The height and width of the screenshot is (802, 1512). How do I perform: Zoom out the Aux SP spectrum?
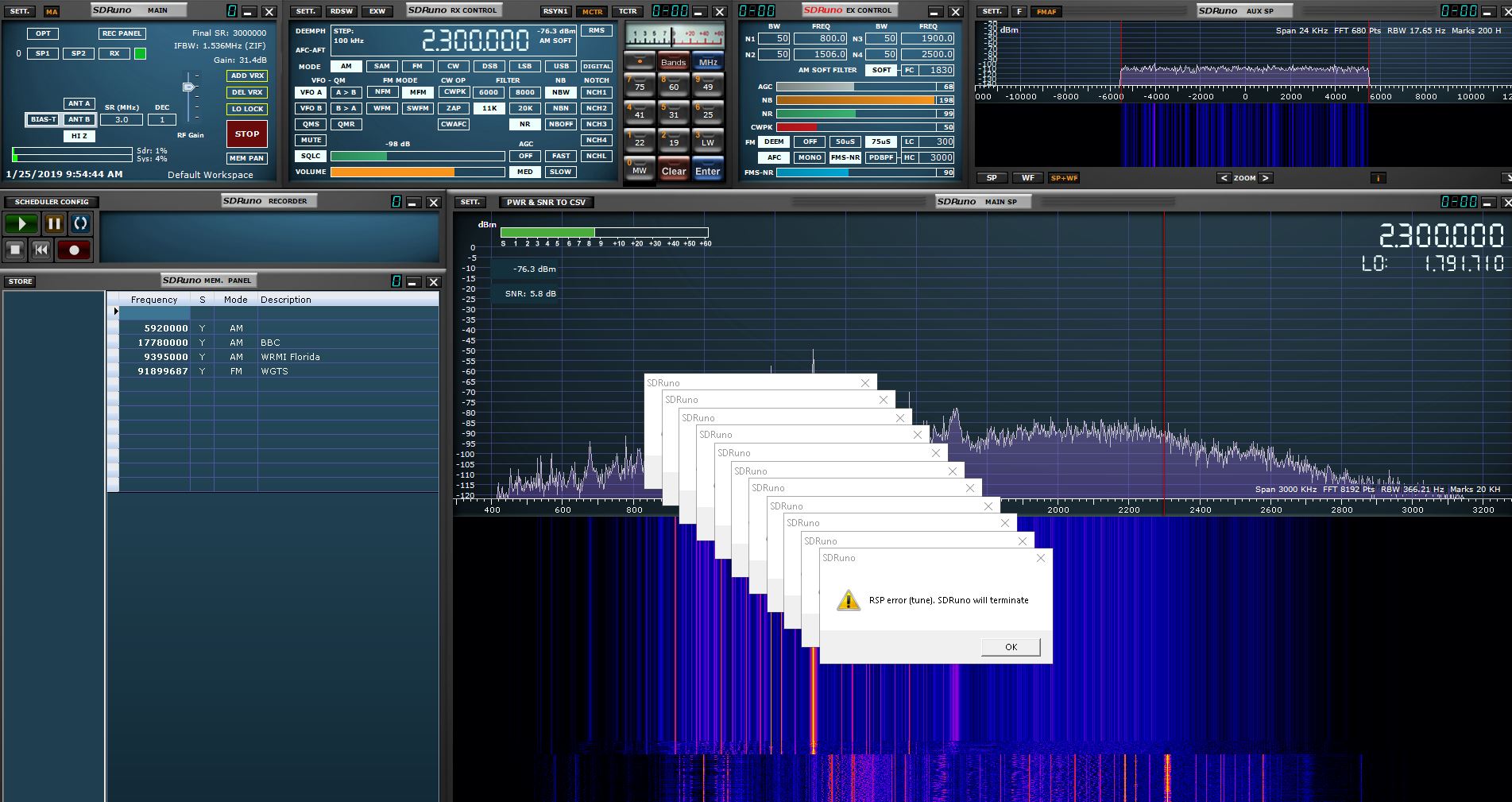tap(1224, 178)
